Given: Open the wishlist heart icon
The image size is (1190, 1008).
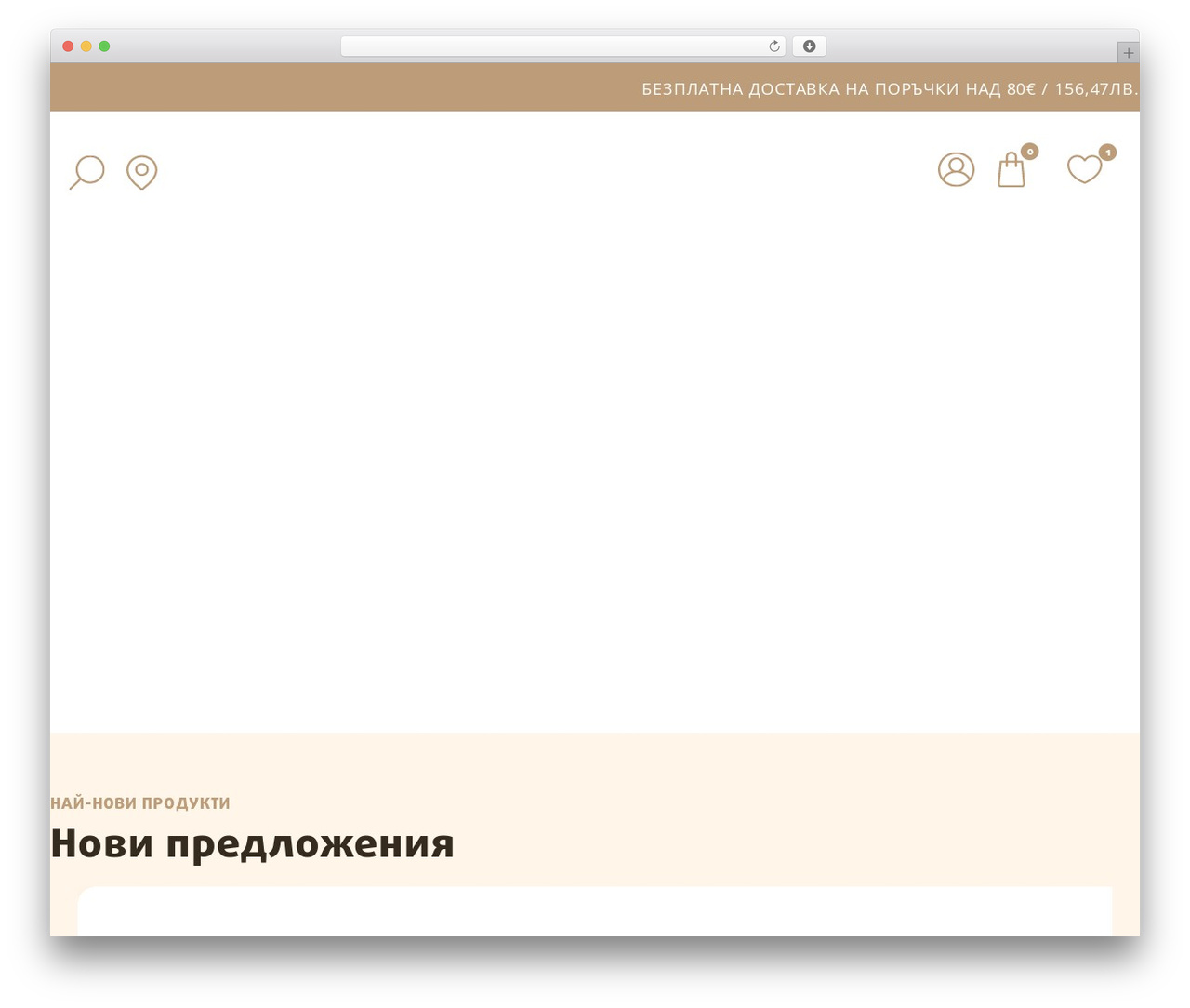Looking at the screenshot, I should [x=1084, y=169].
